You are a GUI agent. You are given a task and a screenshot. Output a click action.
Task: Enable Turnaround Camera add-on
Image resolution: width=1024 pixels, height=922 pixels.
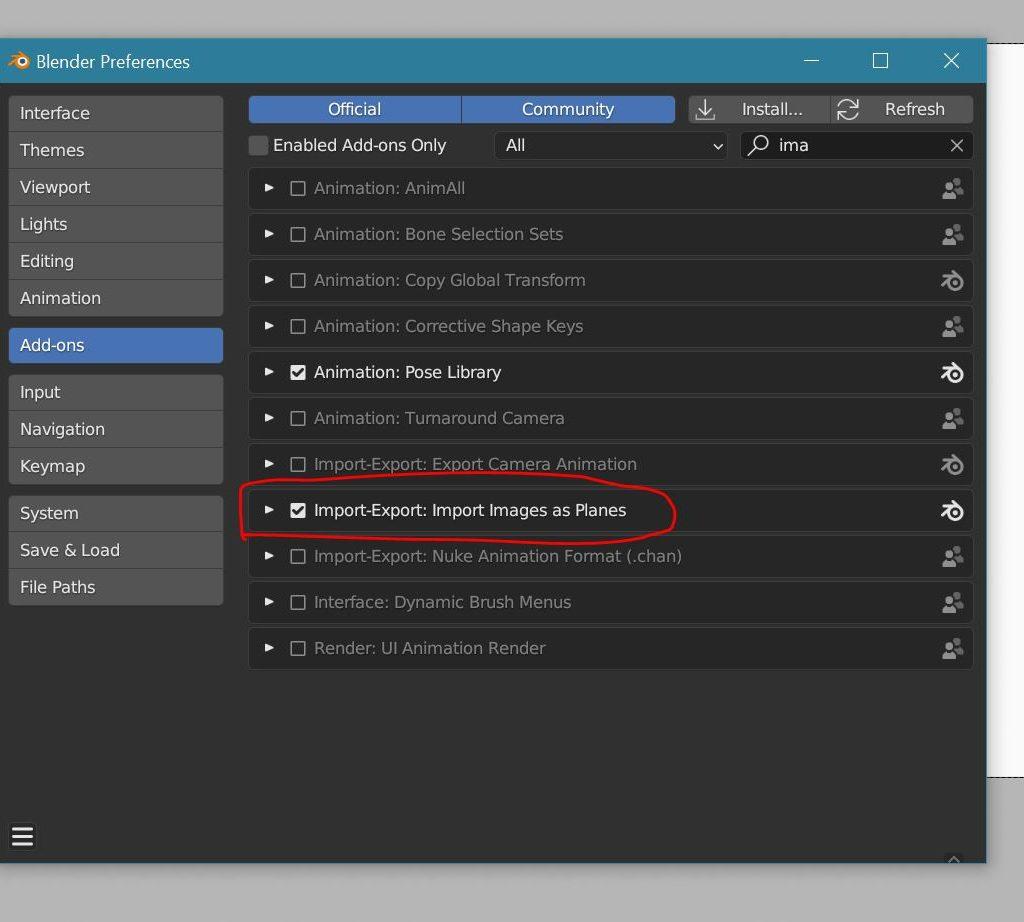tap(298, 419)
